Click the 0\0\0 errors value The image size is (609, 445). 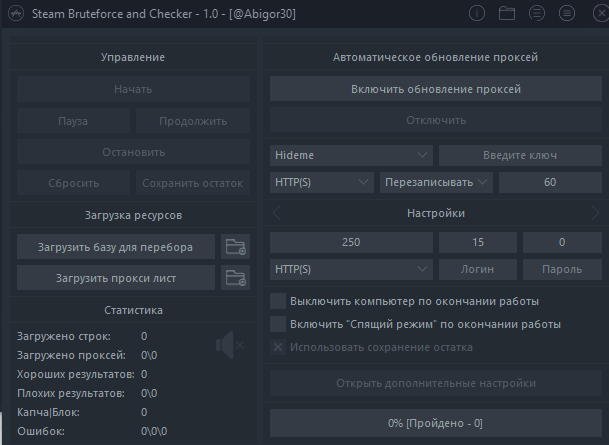click(154, 431)
